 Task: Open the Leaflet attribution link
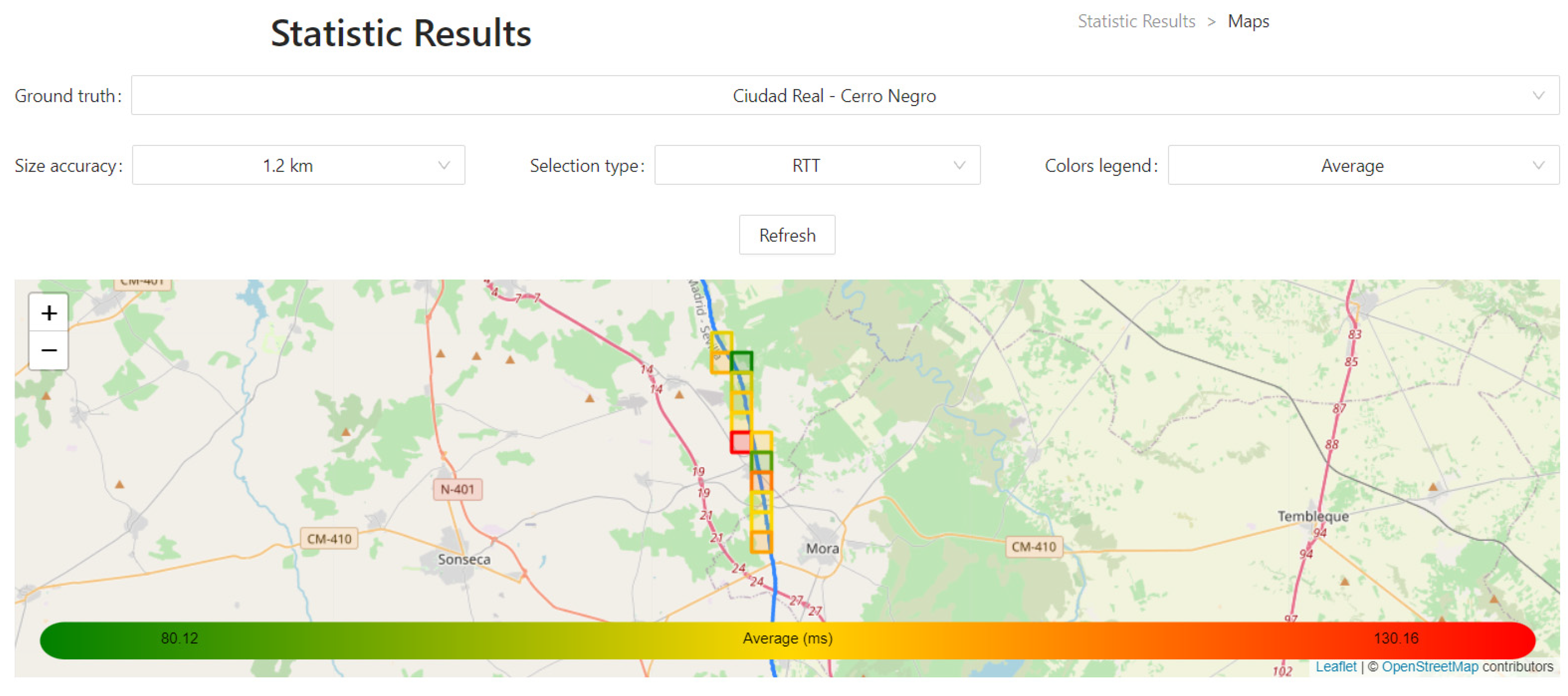[x=1336, y=667]
